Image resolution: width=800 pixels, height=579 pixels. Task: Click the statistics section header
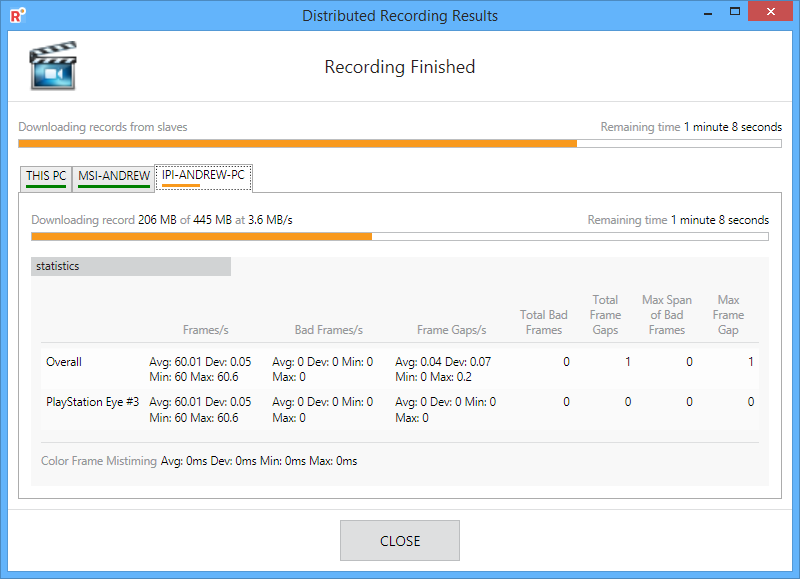point(131,266)
